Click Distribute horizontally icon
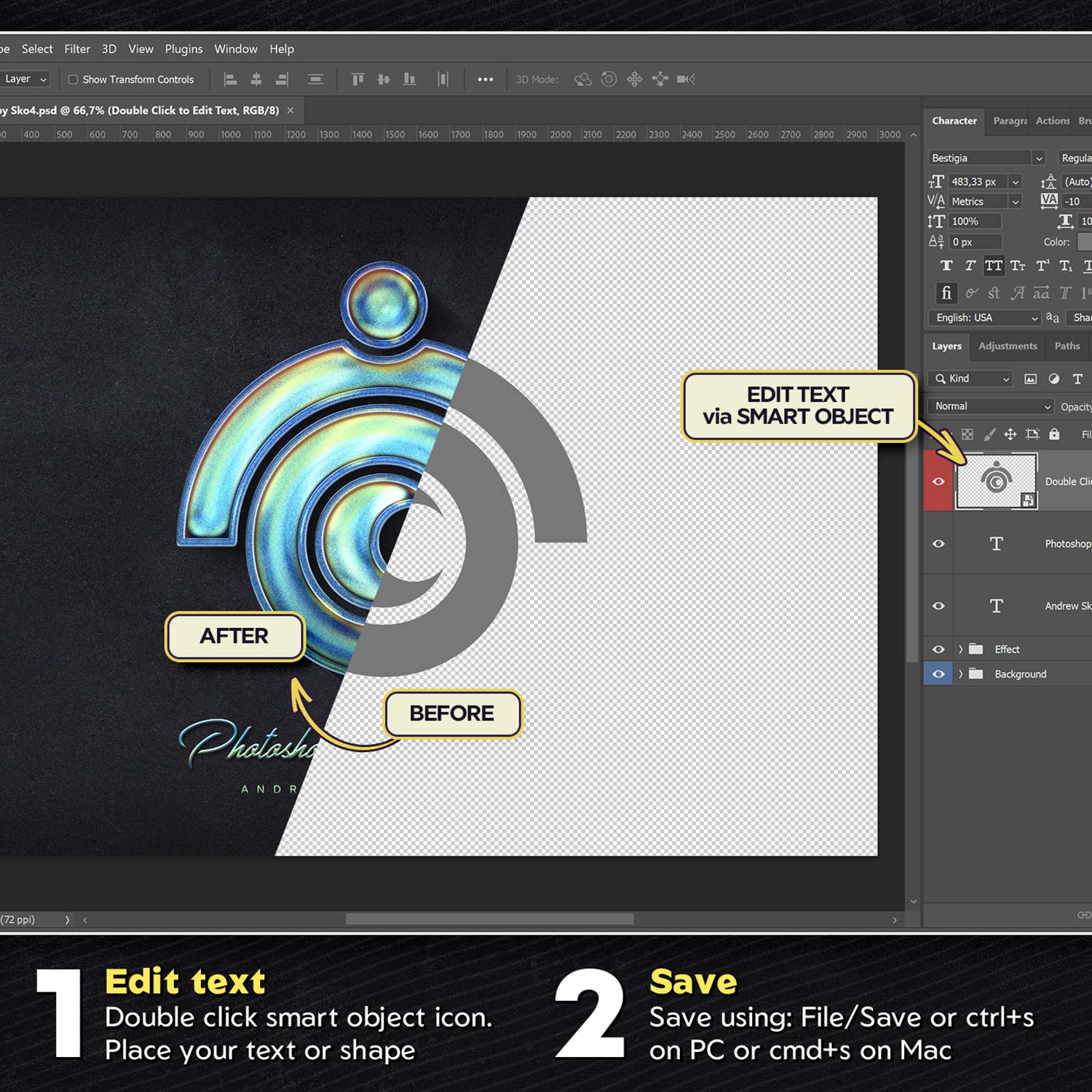The image size is (1092, 1092). pos(443,79)
